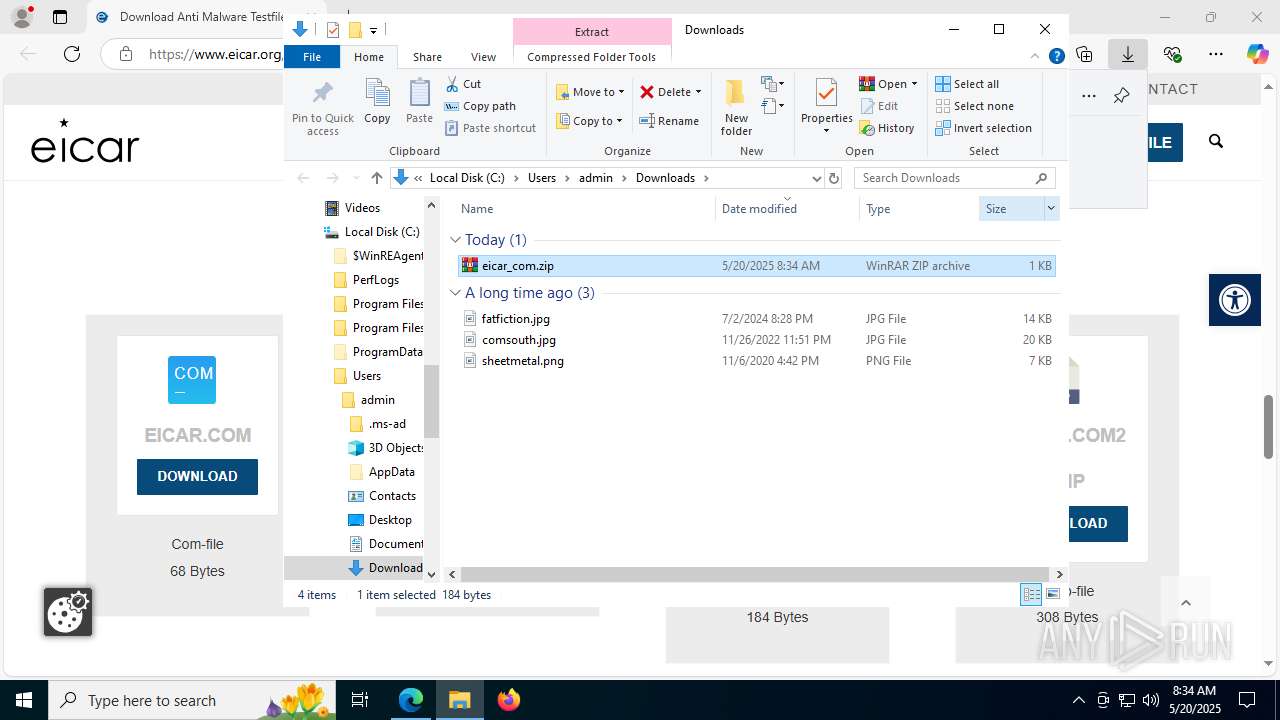
Task: Select Contacts in navigation tree
Action: (382, 496)
